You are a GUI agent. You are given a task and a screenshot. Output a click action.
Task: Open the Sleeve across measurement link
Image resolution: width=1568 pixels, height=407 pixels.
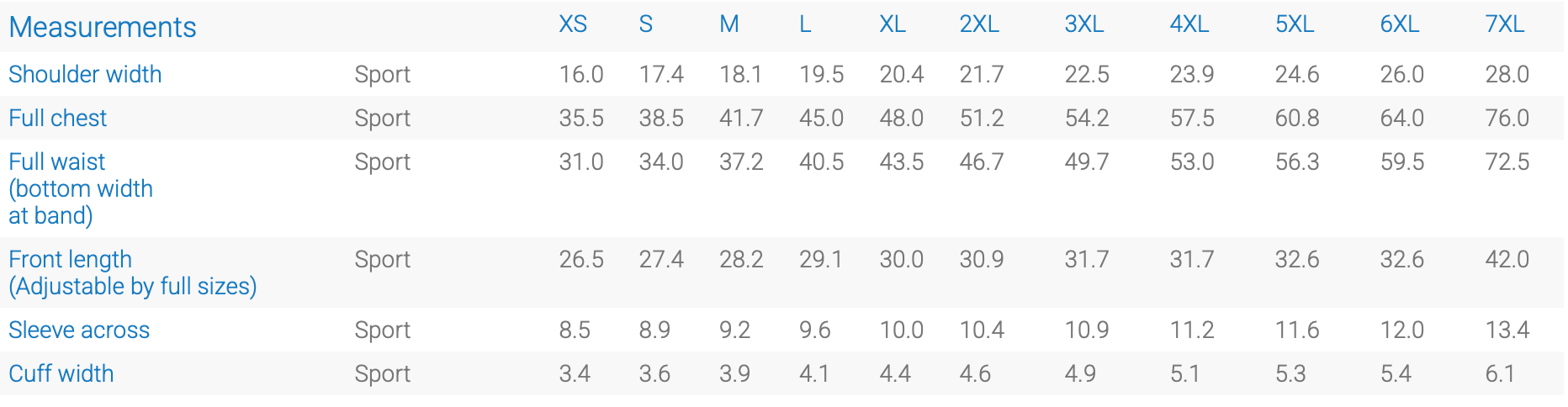coord(79,330)
